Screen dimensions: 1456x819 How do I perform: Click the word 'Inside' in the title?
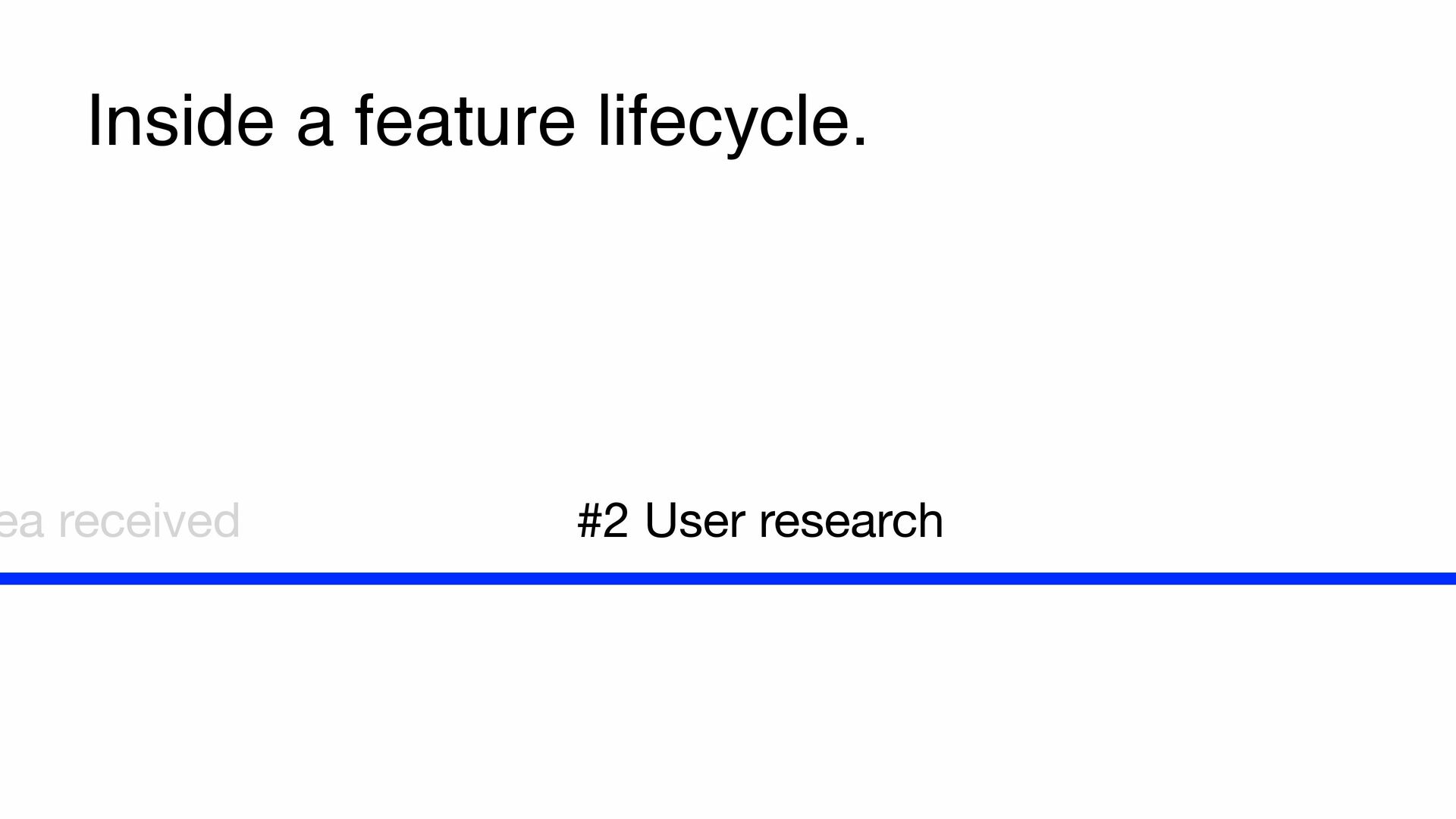[x=180, y=121]
